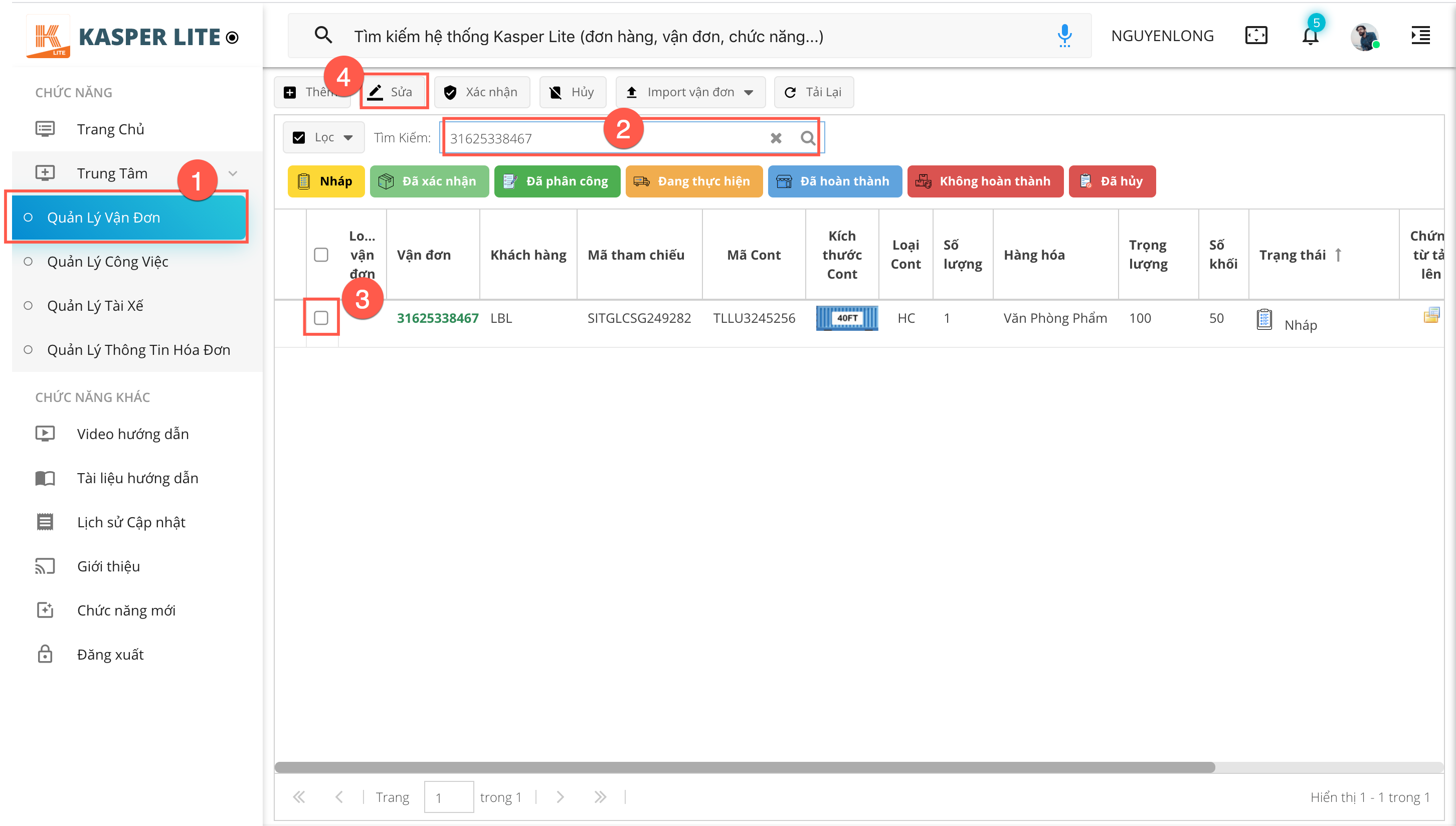Open waybill link 31625338467
Image resolution: width=1456 pixels, height=826 pixels.
[438, 318]
